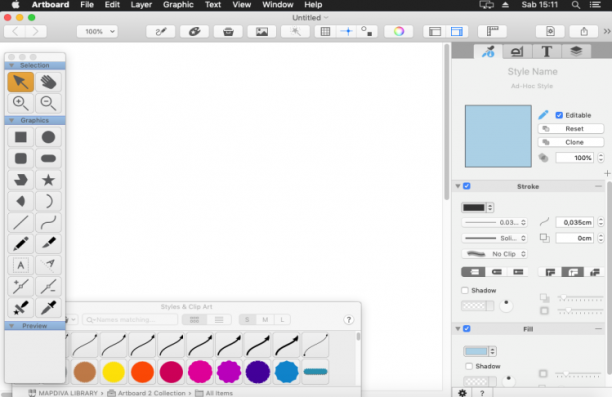
Task: Open the stroke width dropdown
Action: pos(495,223)
